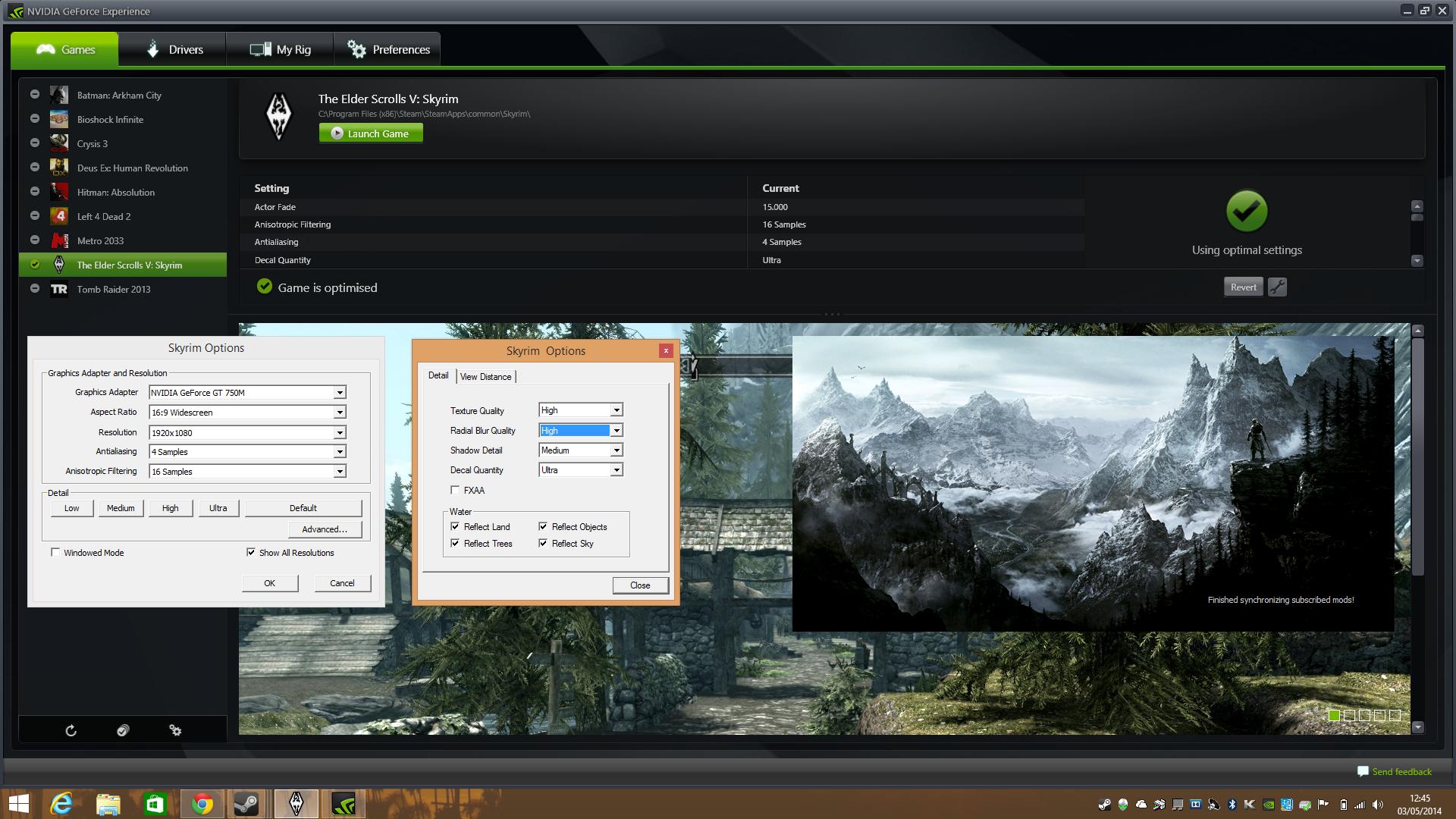Click the Revert button
1456x819 pixels.
[x=1243, y=287]
